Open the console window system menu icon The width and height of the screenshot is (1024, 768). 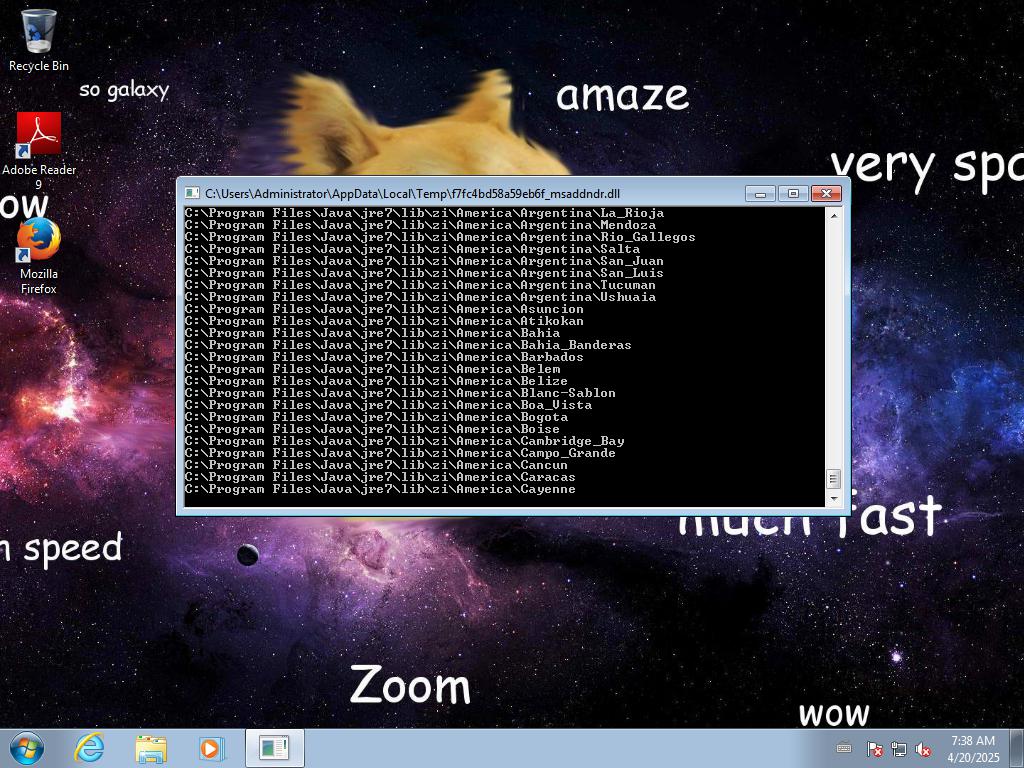tap(192, 193)
